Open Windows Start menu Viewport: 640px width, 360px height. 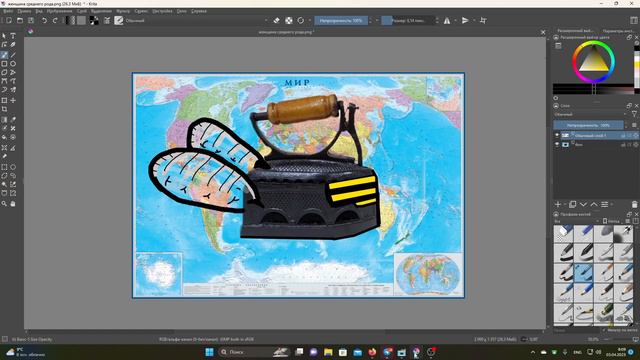point(209,352)
